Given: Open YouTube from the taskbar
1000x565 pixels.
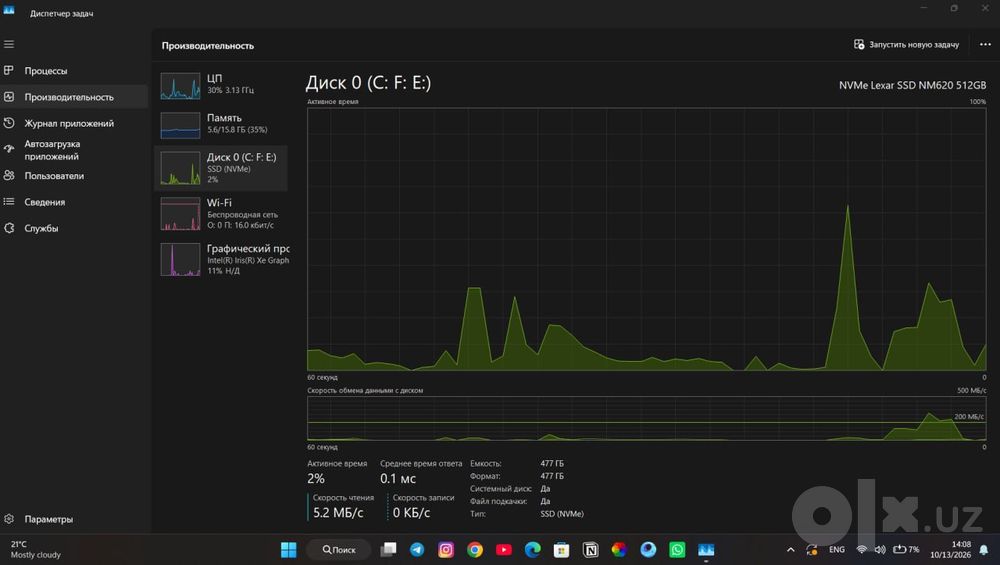Looking at the screenshot, I should click(x=504, y=550).
